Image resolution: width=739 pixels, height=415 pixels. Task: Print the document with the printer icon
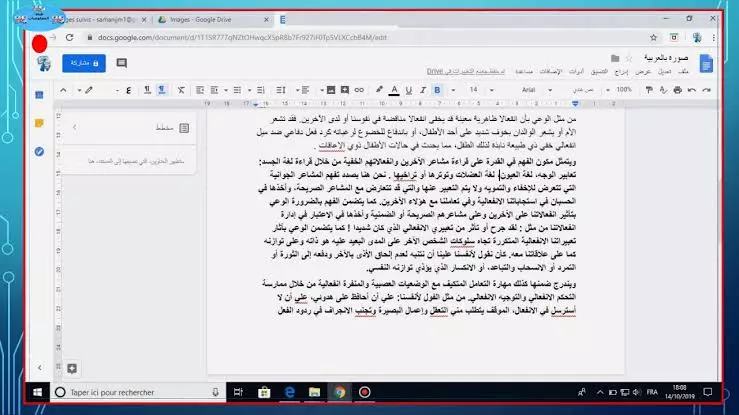677,90
